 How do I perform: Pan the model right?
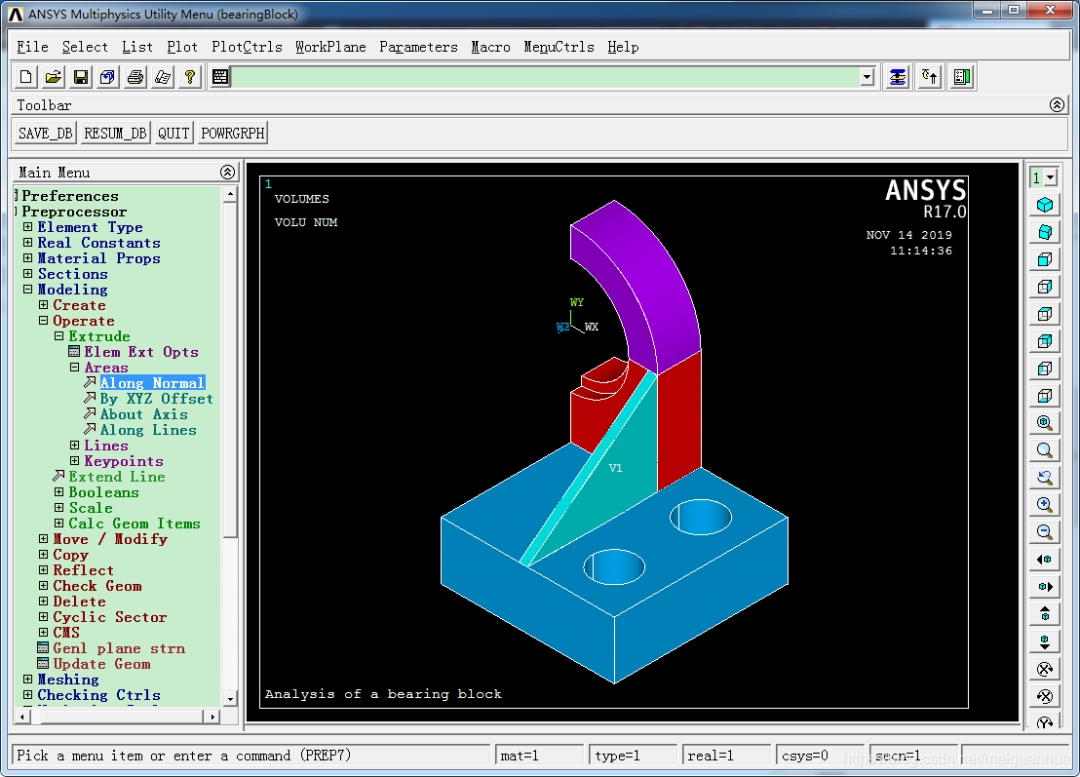pos(1044,586)
